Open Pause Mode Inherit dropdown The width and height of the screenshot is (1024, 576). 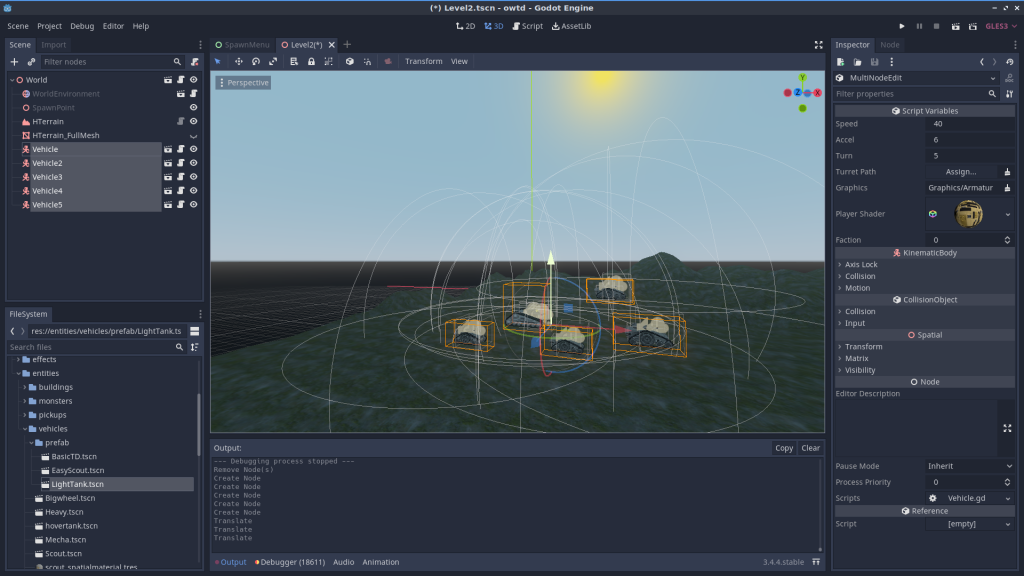coord(970,466)
